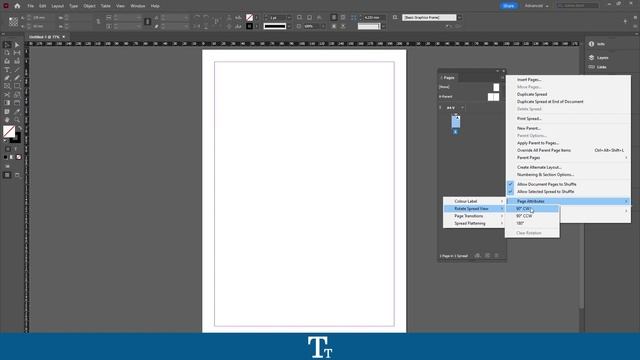640x360 pixels.
Task: Choose 90° CW rotation
Action: point(532,209)
